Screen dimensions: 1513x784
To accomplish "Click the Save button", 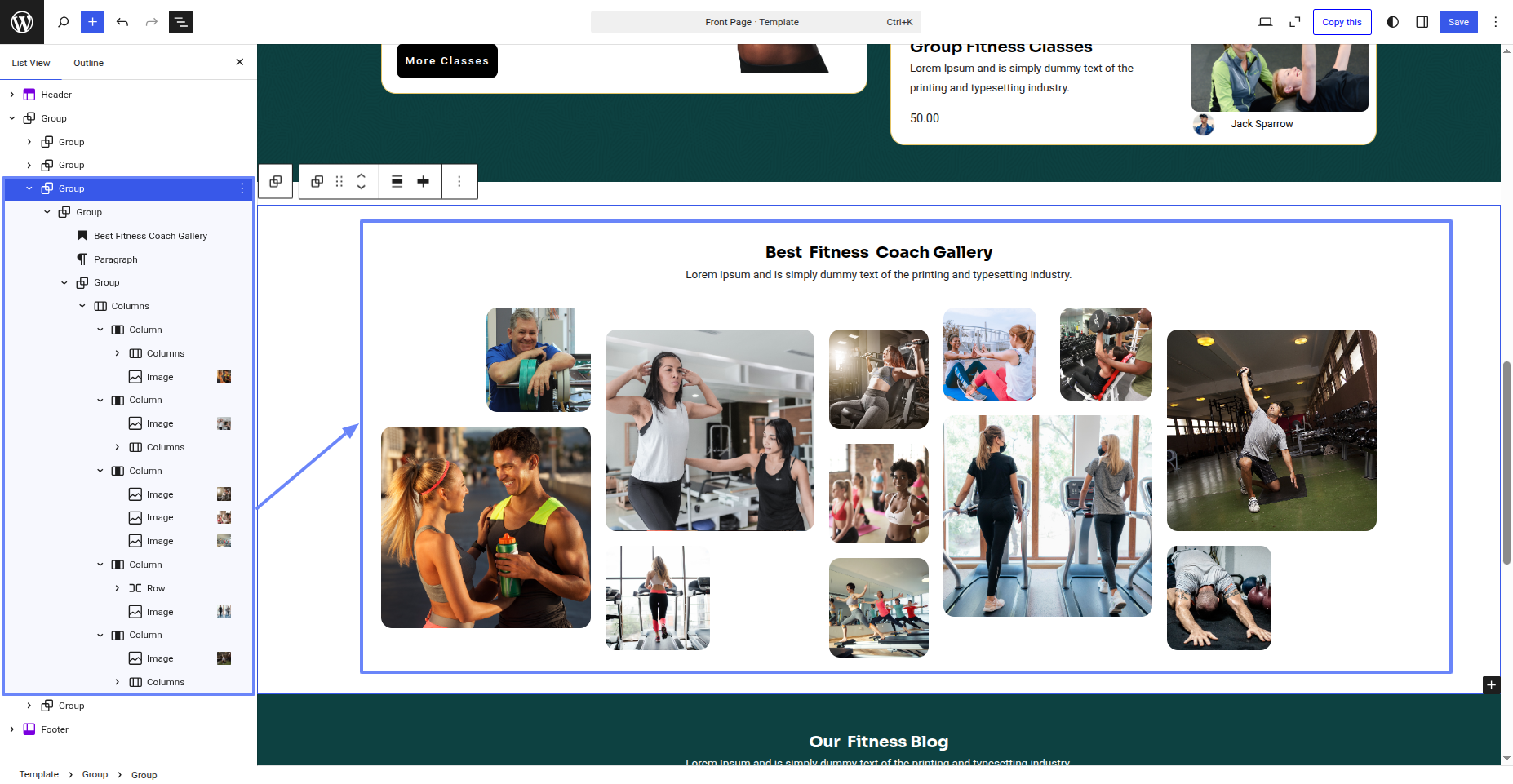I will [1458, 22].
